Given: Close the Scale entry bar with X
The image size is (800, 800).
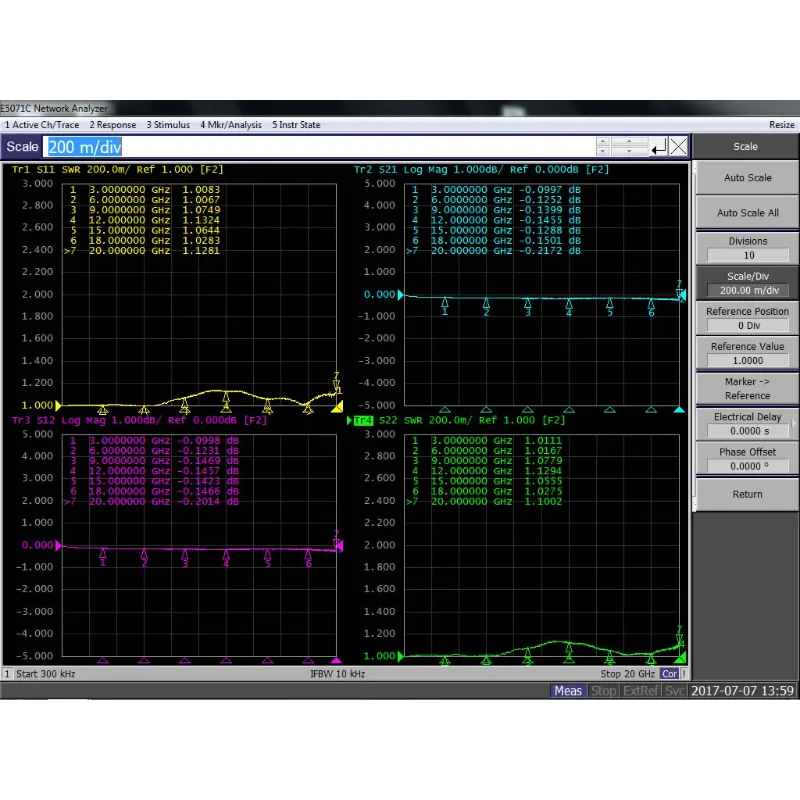Looking at the screenshot, I should [679, 147].
